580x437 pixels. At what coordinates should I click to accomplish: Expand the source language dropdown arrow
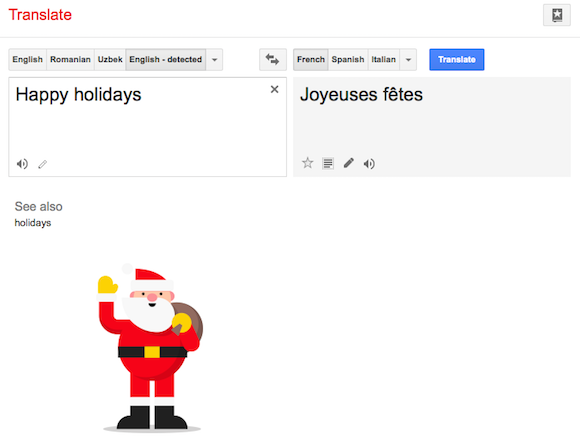tap(214, 60)
